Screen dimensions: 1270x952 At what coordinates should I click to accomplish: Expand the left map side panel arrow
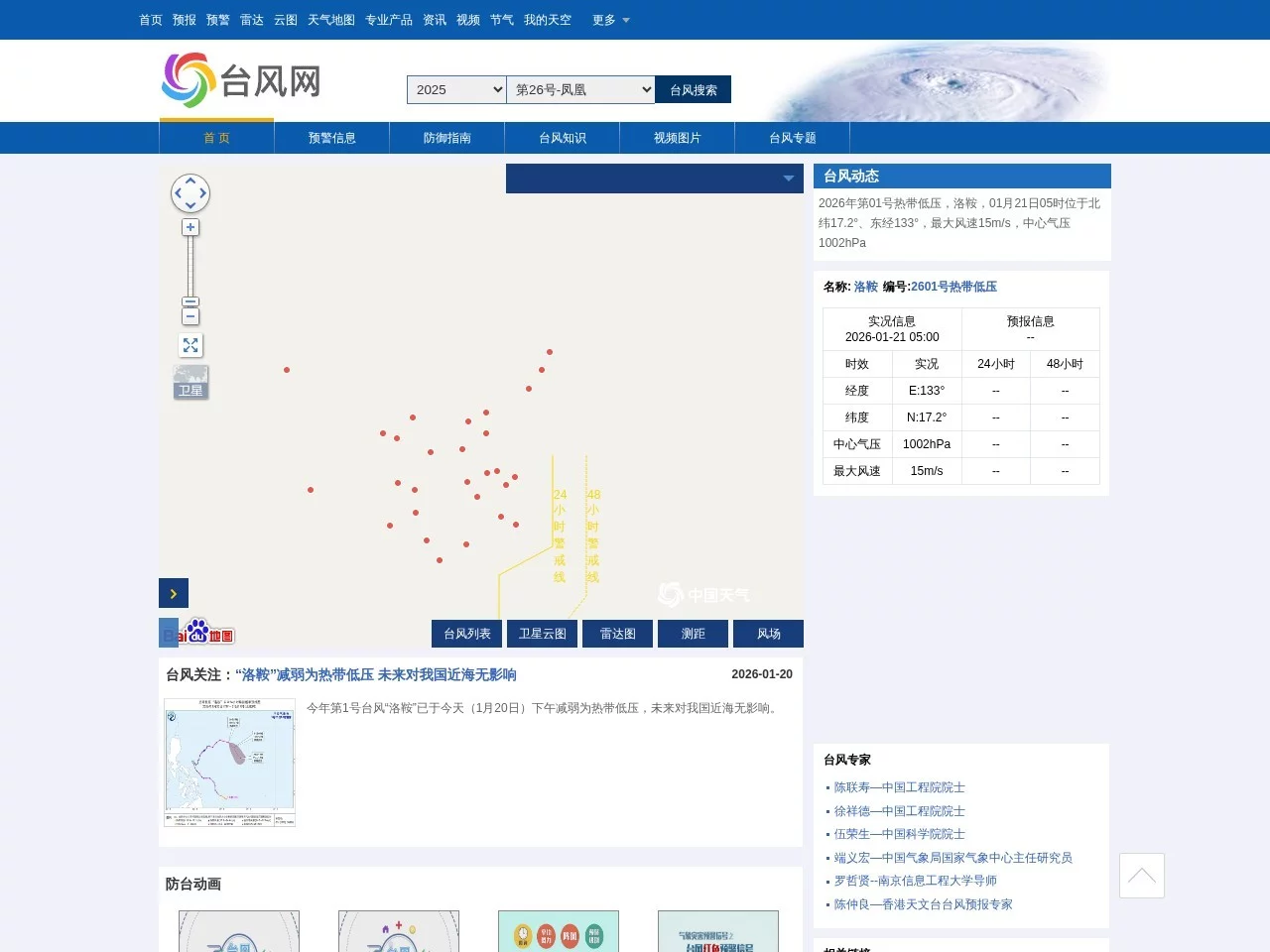click(x=173, y=593)
